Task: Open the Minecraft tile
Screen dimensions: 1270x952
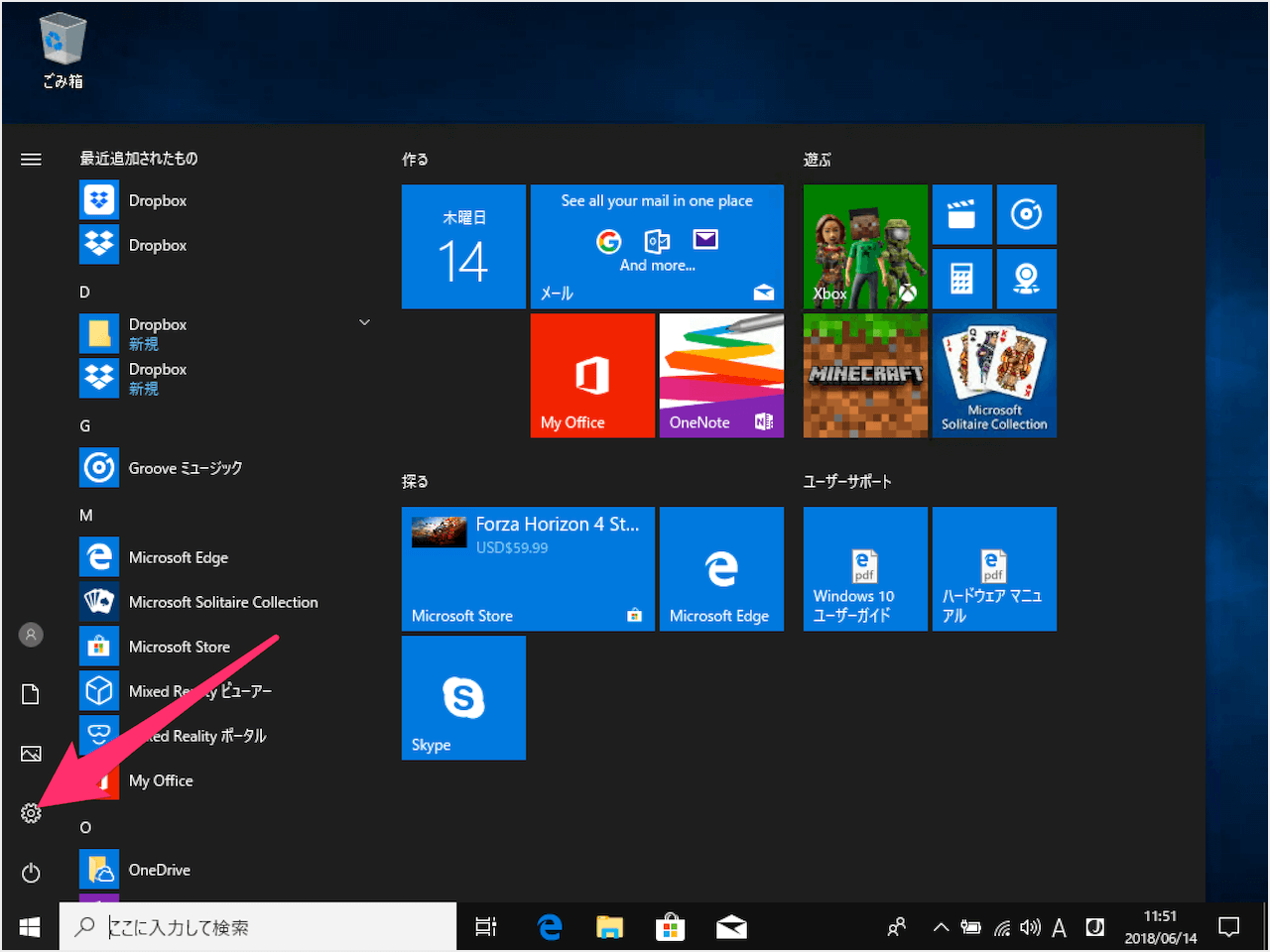Action: click(865, 376)
